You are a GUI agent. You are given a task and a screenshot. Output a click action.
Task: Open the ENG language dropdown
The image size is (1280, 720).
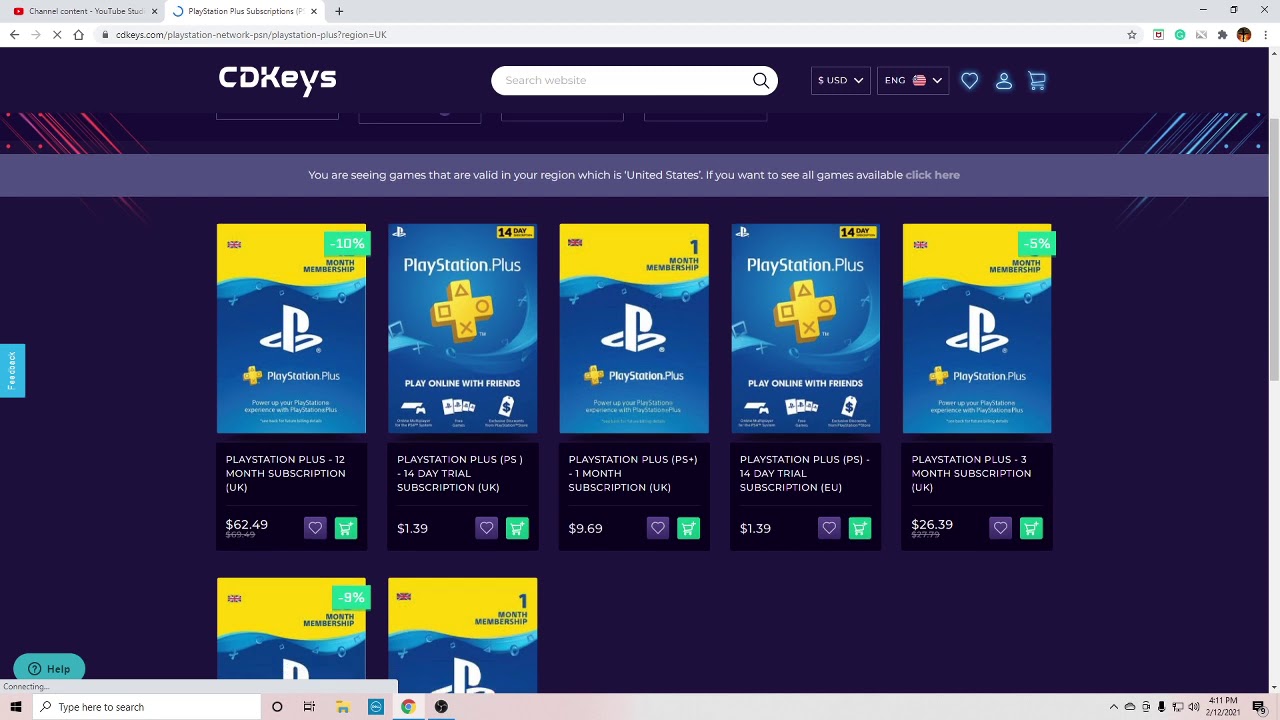[x=913, y=80]
